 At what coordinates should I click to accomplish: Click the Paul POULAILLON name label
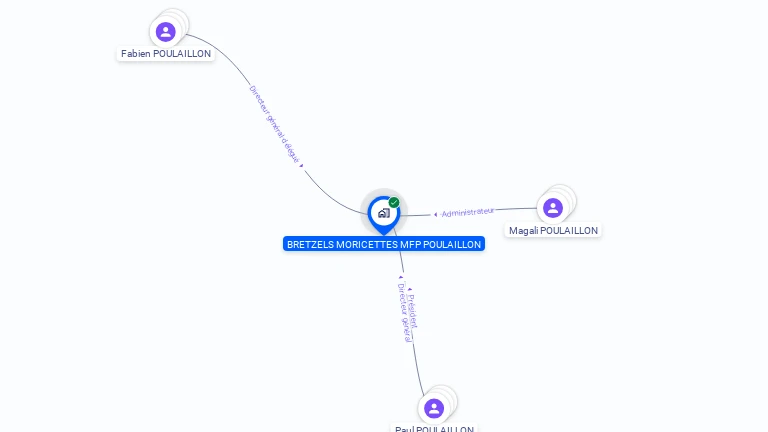(434, 428)
